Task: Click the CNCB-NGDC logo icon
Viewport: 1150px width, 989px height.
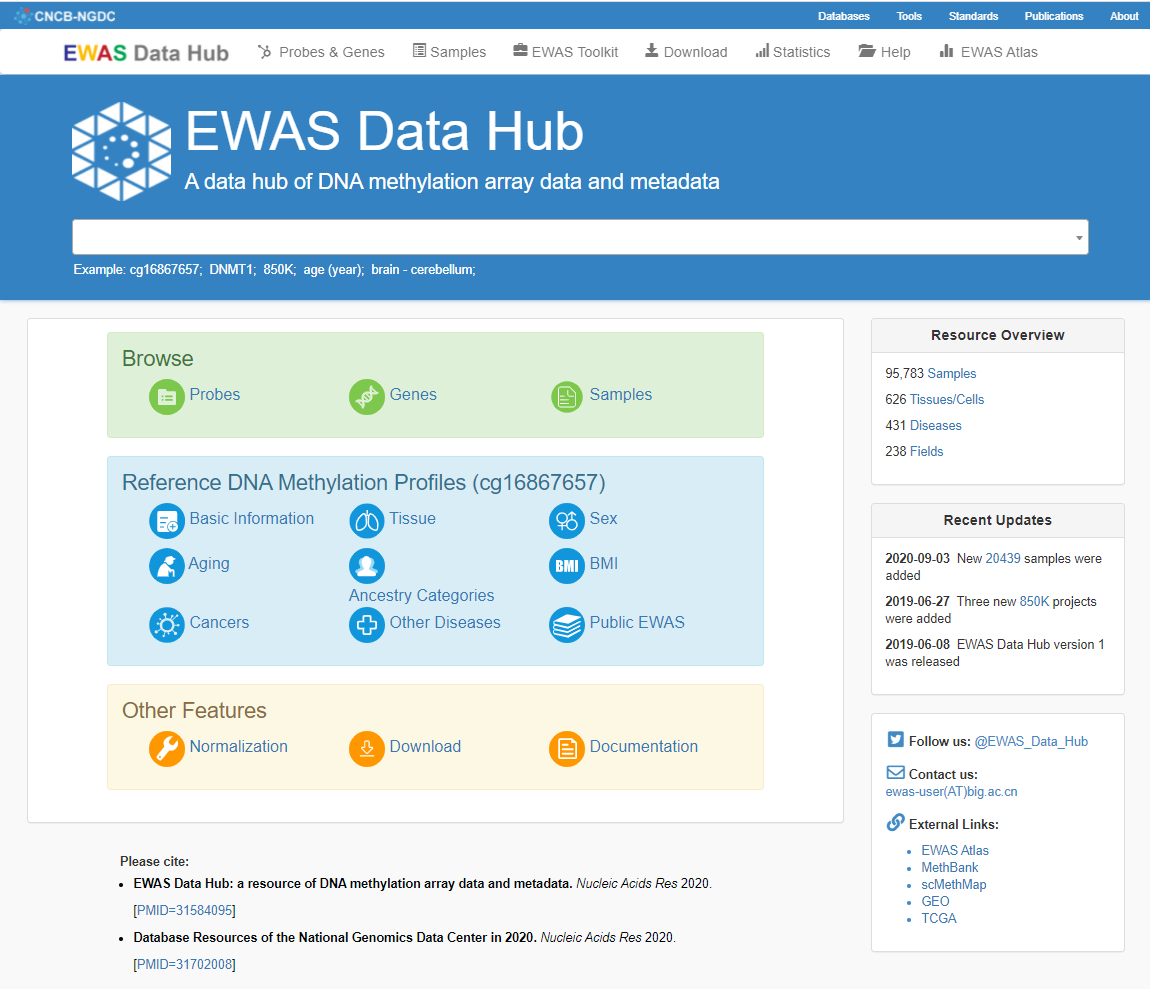Action: (23, 15)
